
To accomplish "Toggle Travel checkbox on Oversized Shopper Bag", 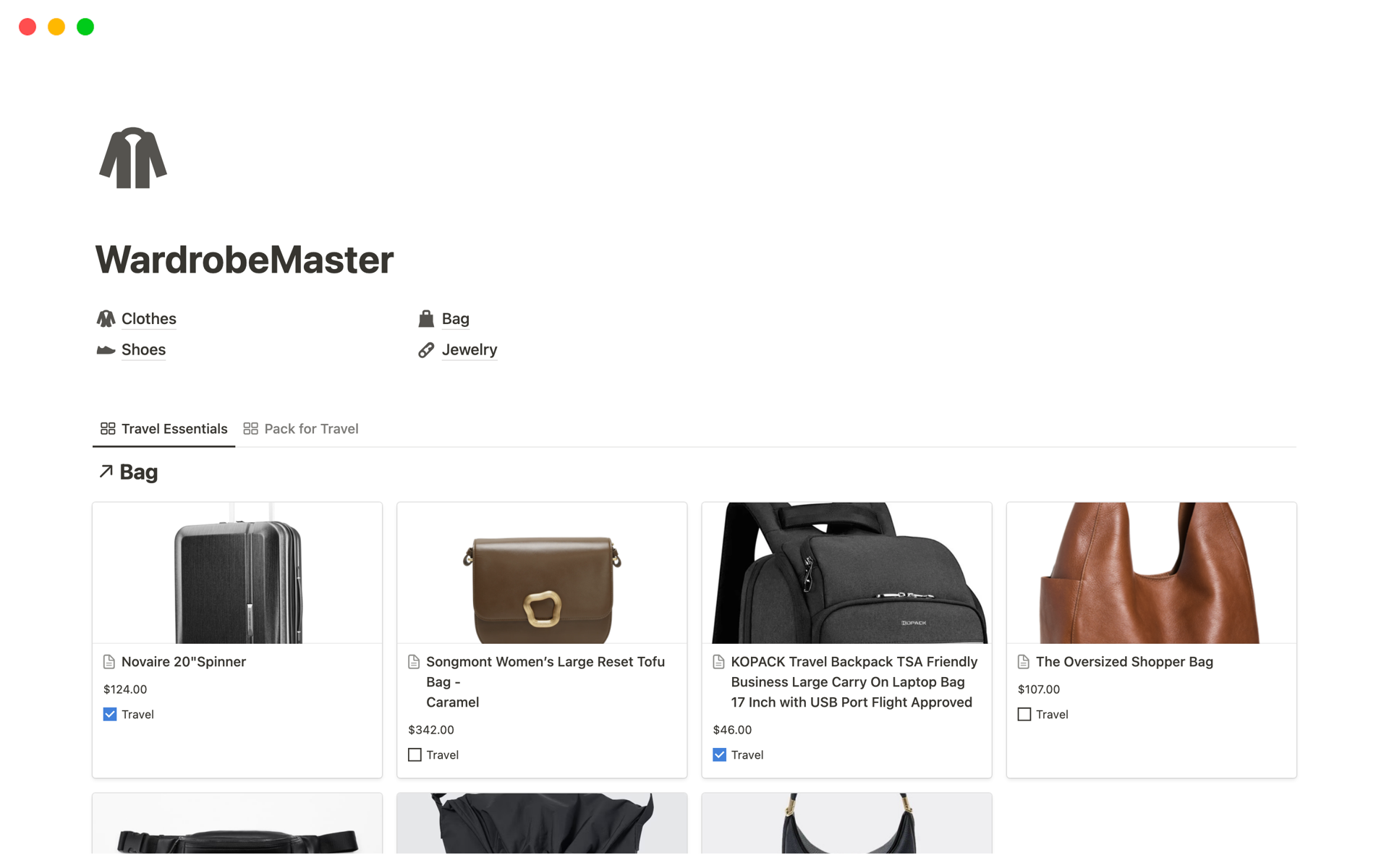I will [1024, 713].
